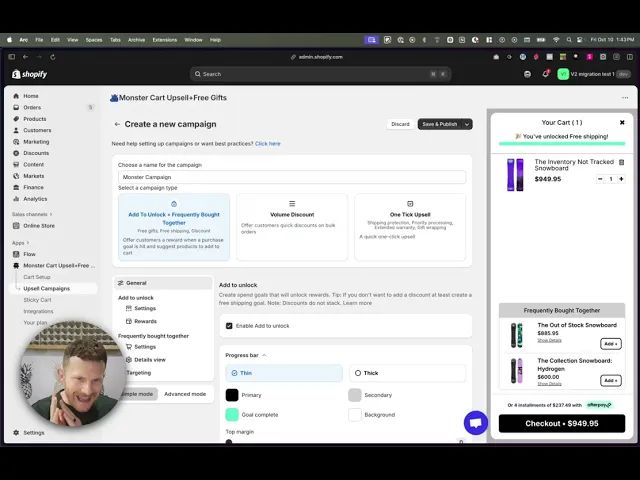Open Markets in the sidebar
Image resolution: width=640 pixels, height=480 pixels.
click(33, 176)
